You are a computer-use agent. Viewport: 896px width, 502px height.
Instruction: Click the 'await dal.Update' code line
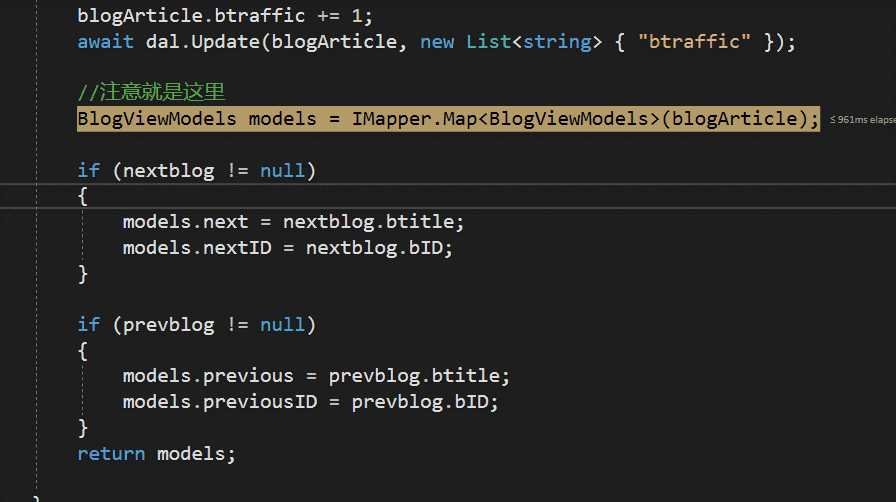[436, 42]
